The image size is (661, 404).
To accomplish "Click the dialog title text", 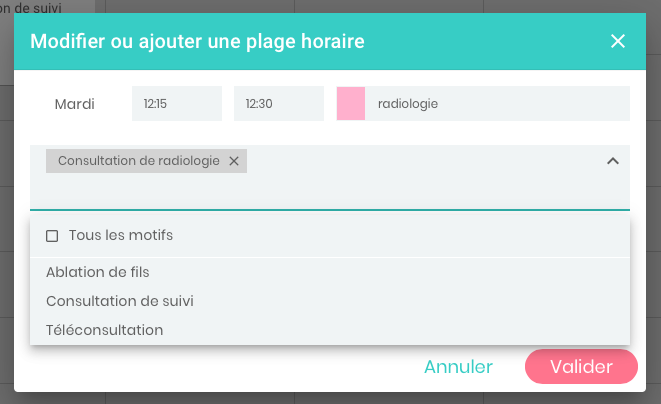I will coord(197,41).
